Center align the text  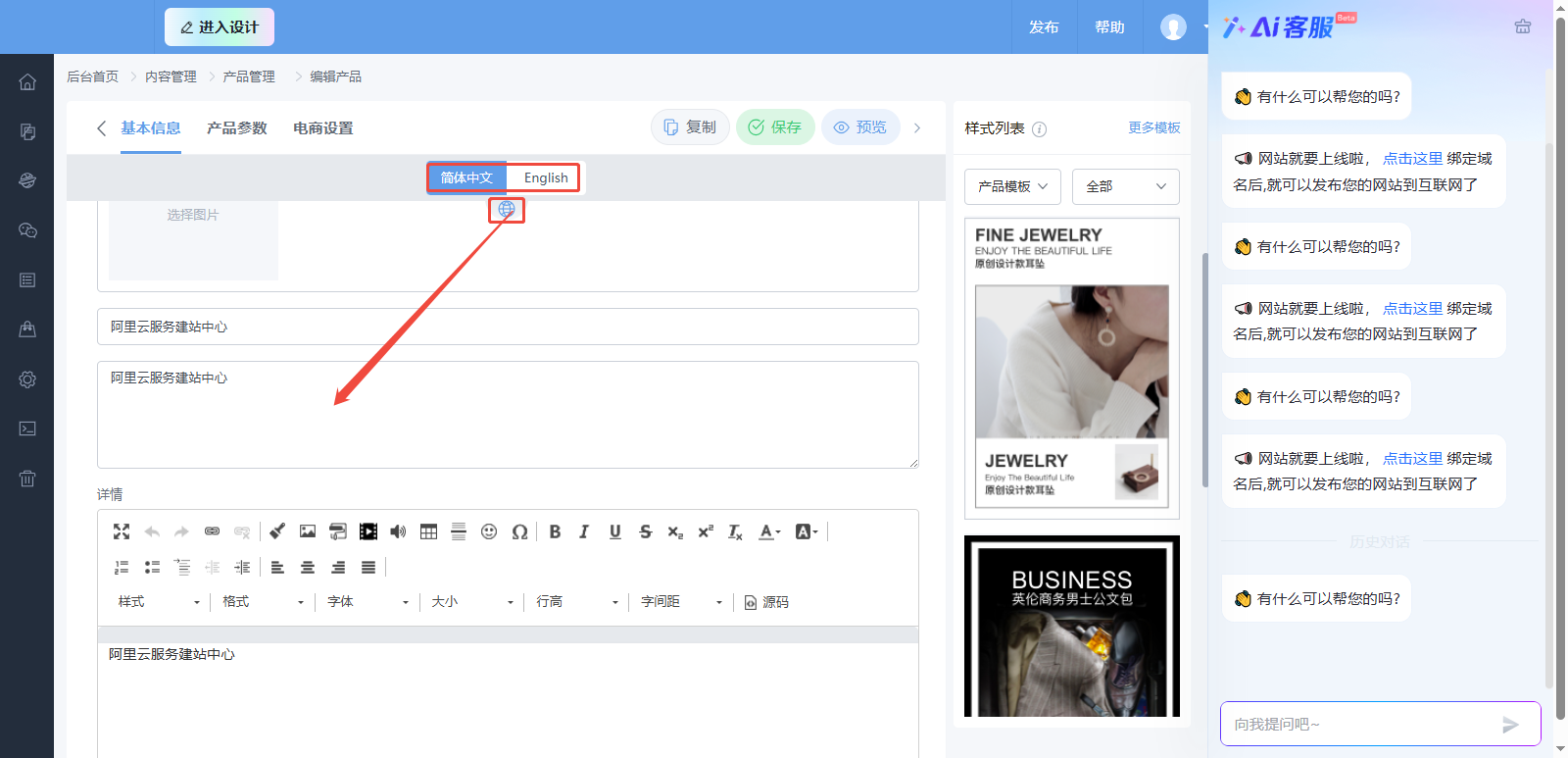click(308, 567)
